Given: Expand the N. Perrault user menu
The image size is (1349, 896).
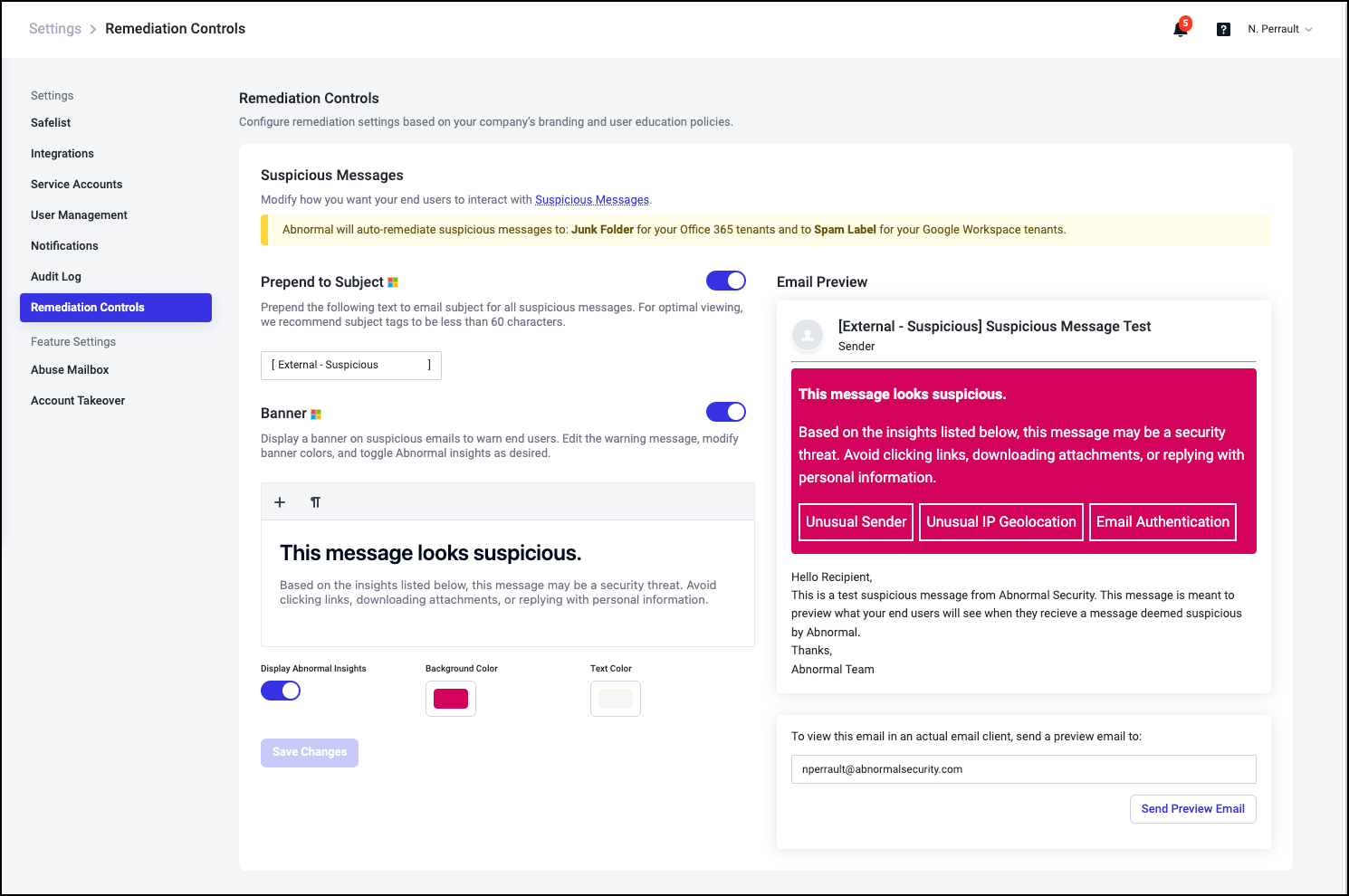Looking at the screenshot, I should [1279, 29].
